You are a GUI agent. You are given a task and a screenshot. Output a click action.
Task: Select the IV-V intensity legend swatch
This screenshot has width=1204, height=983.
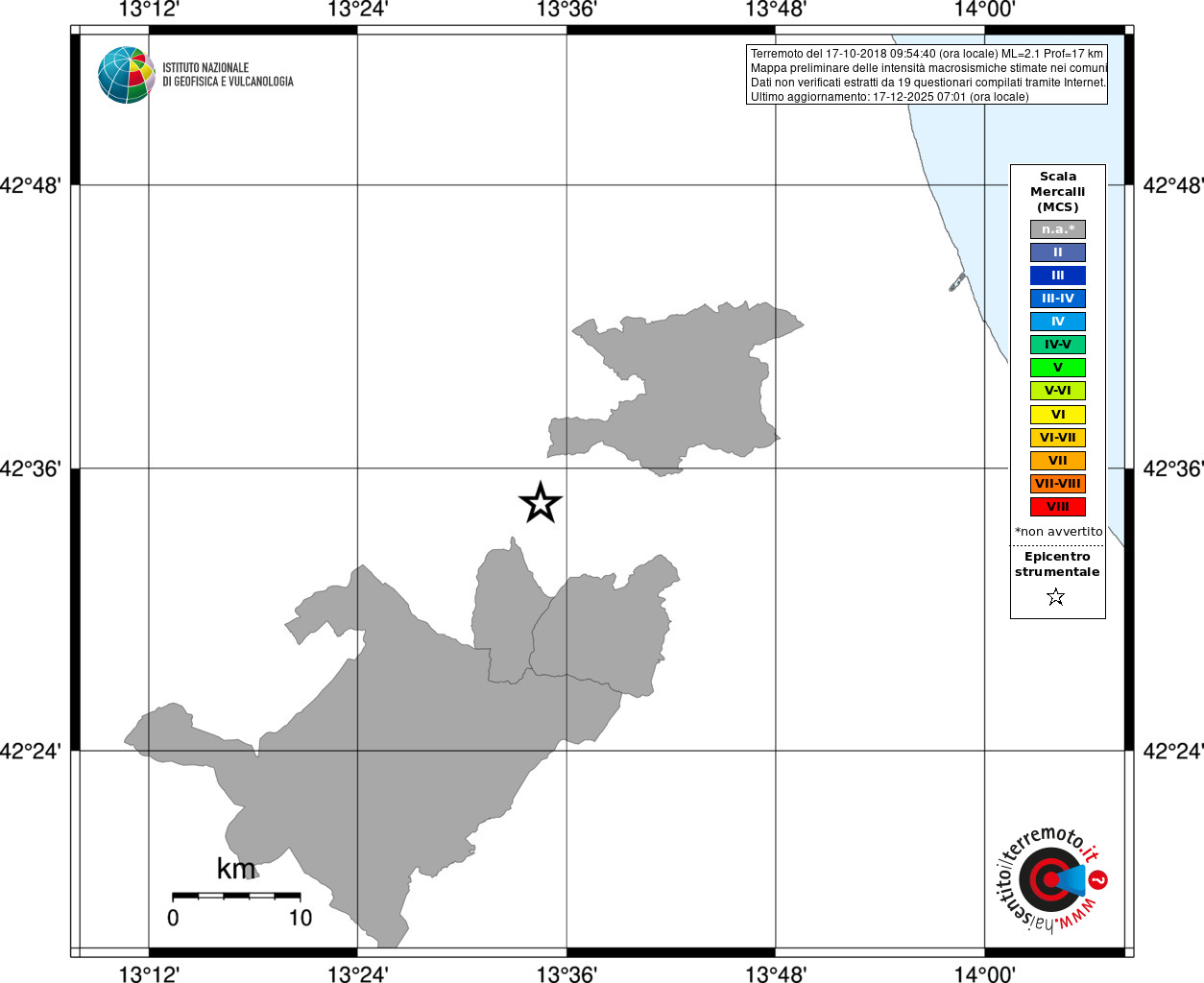(1058, 345)
